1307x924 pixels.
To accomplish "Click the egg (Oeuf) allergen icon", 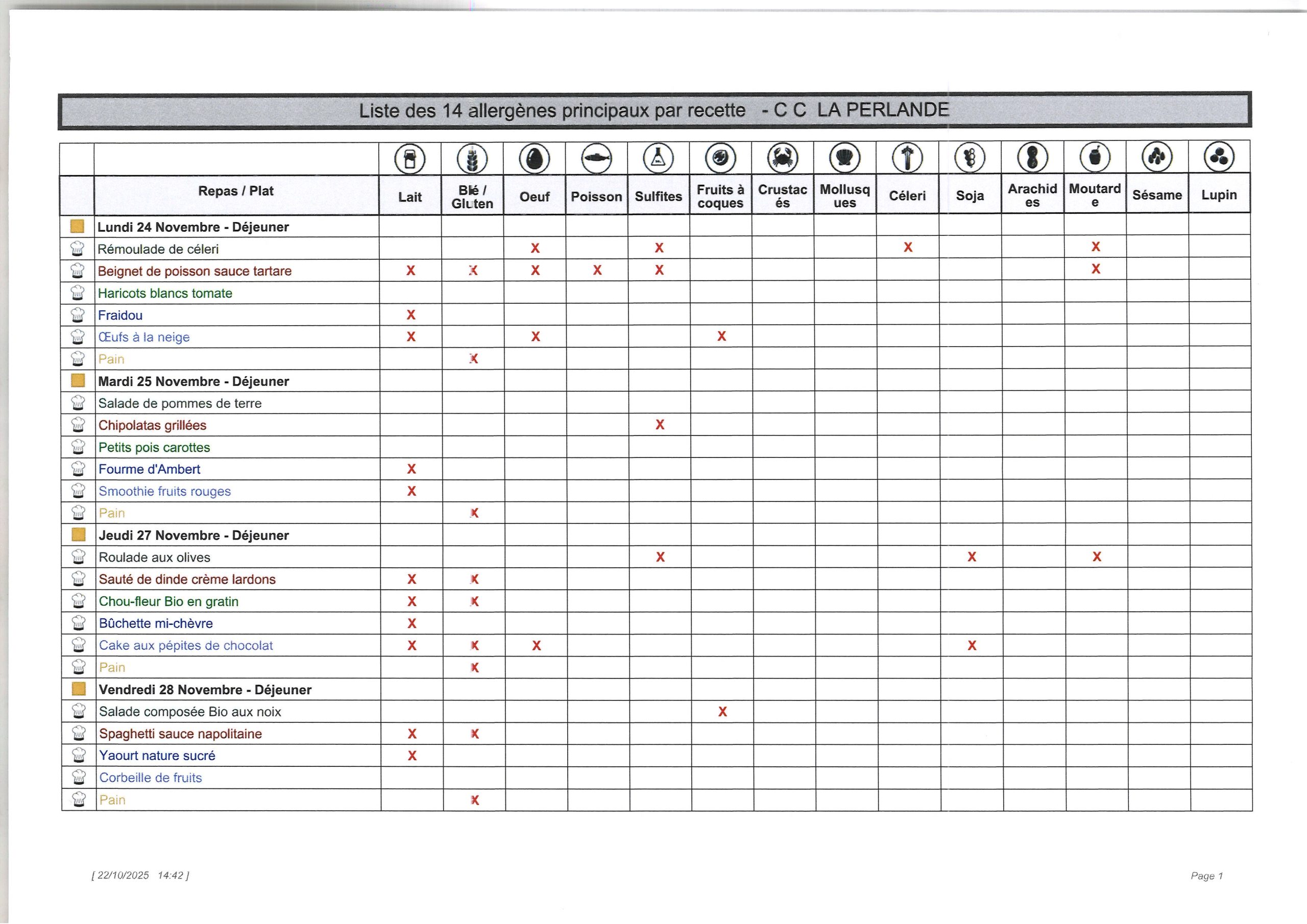I will (534, 158).
